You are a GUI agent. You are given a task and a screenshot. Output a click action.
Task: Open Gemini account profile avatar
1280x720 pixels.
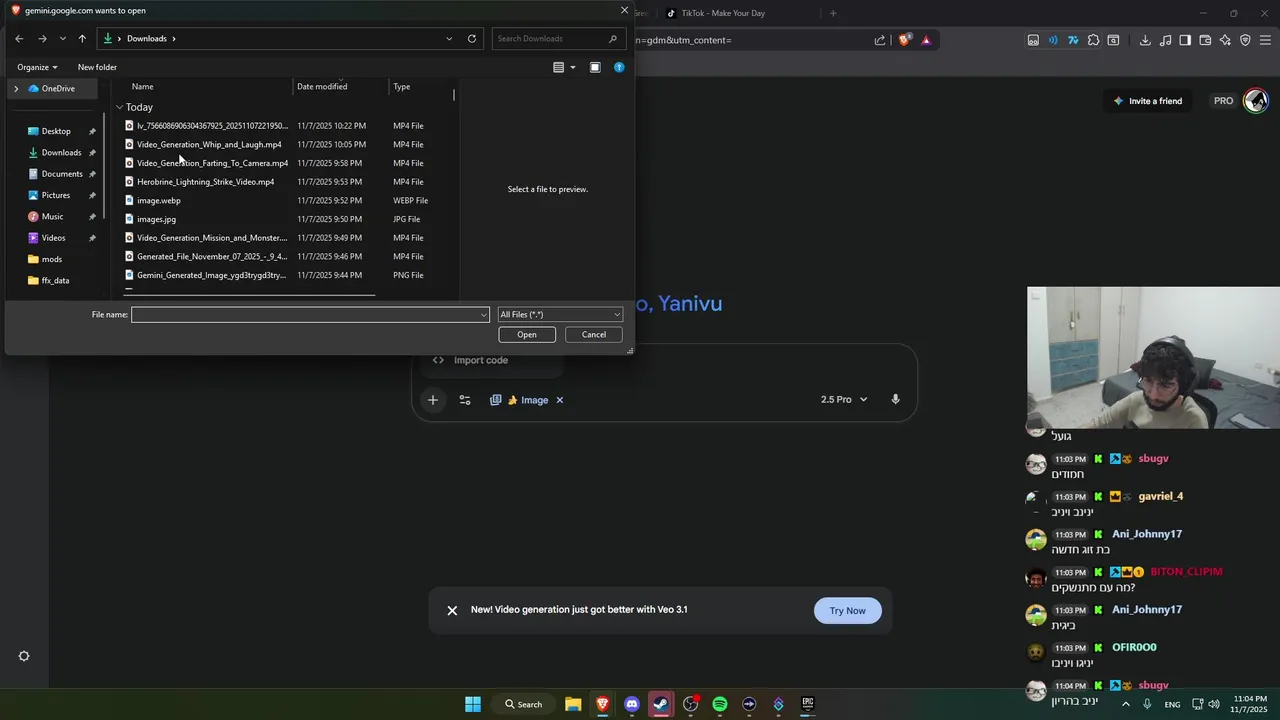coord(1256,101)
